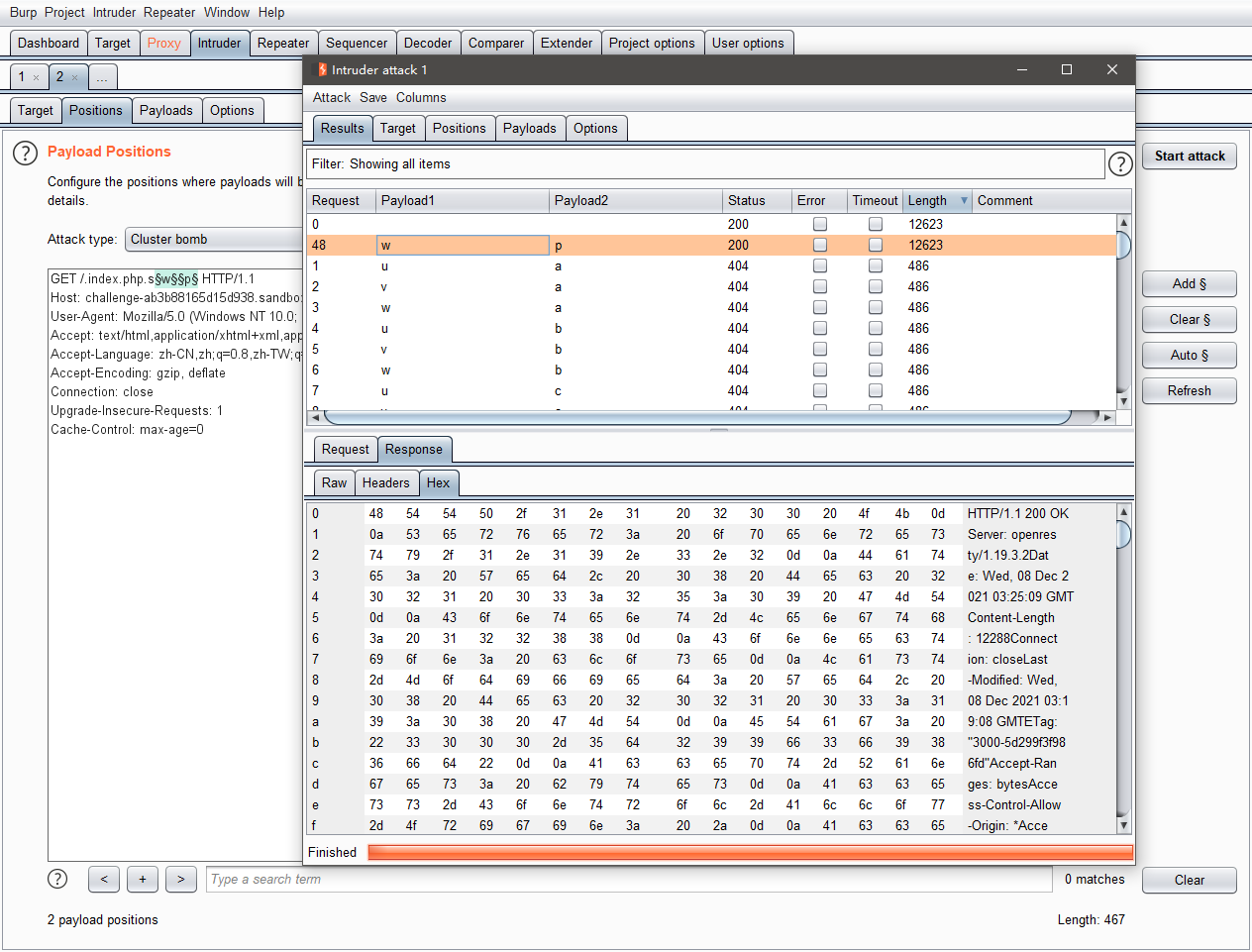
Task: Sort results by the Payload1 column header
Action: click(463, 200)
